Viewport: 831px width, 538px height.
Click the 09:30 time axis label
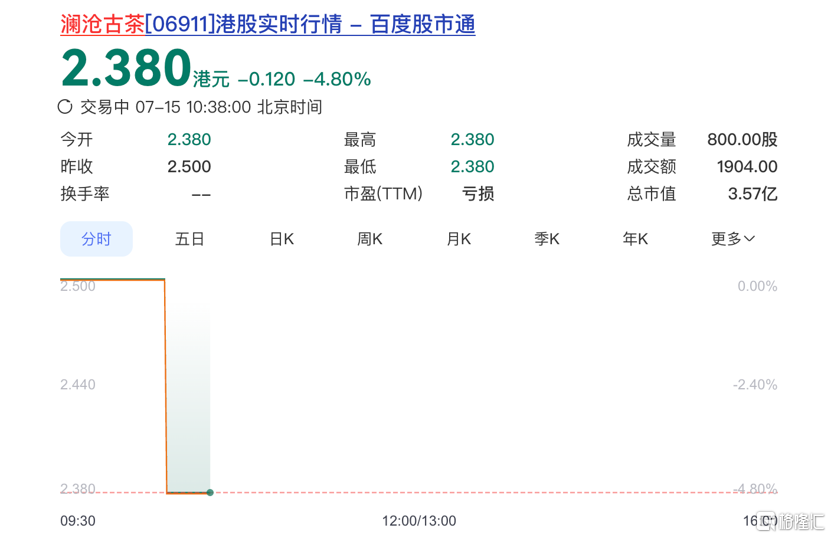point(78,521)
